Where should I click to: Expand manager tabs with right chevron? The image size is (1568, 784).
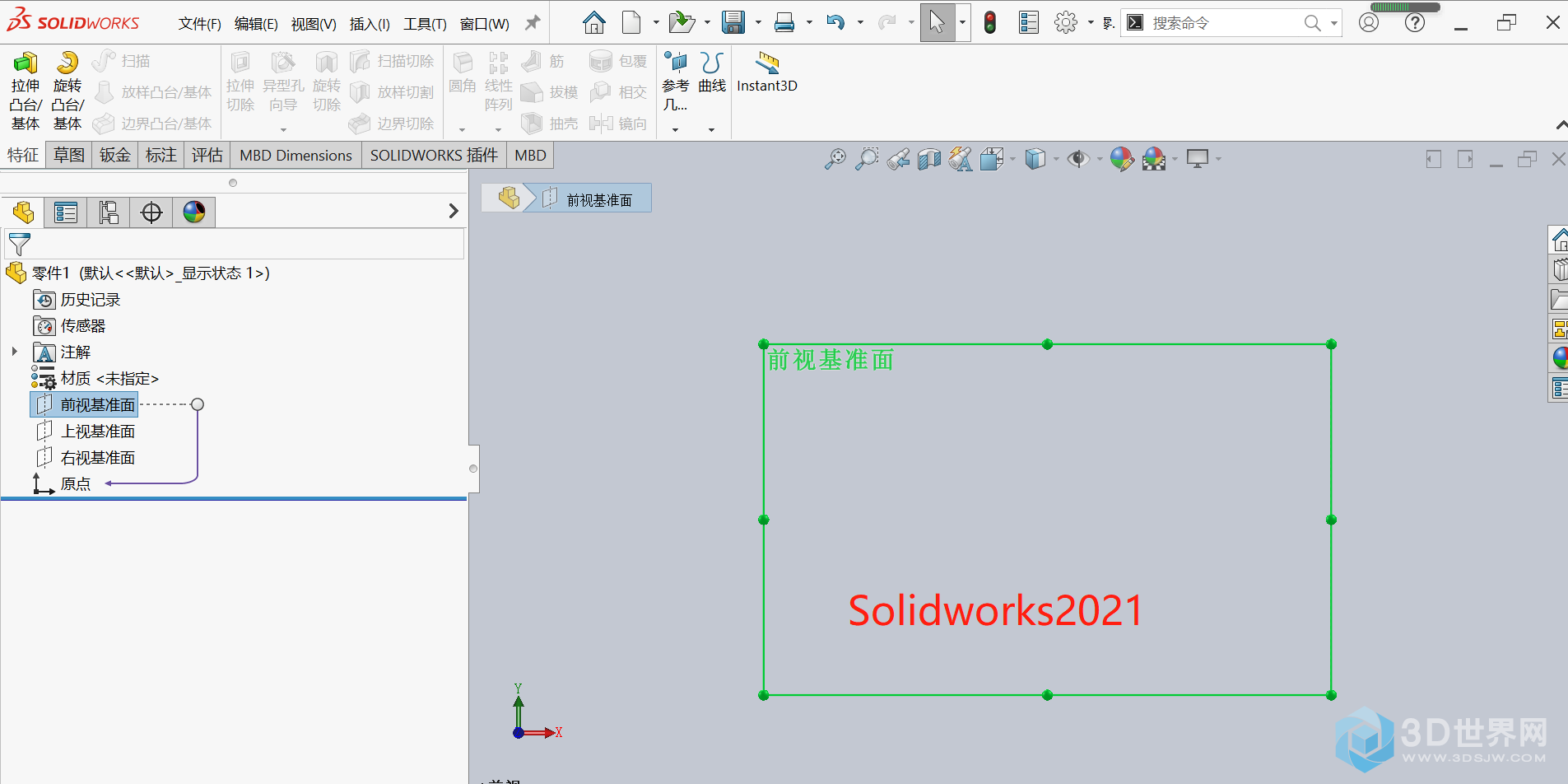click(454, 211)
